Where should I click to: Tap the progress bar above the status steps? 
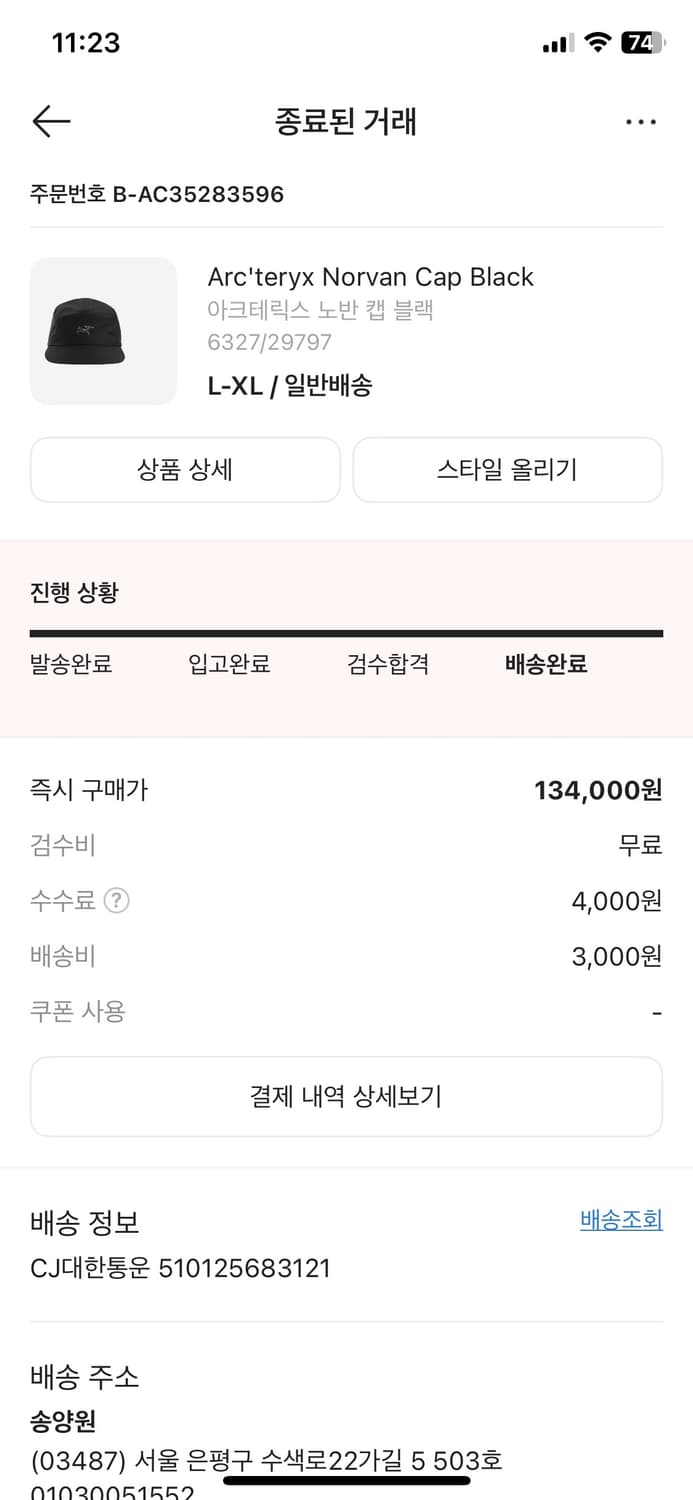(346, 632)
